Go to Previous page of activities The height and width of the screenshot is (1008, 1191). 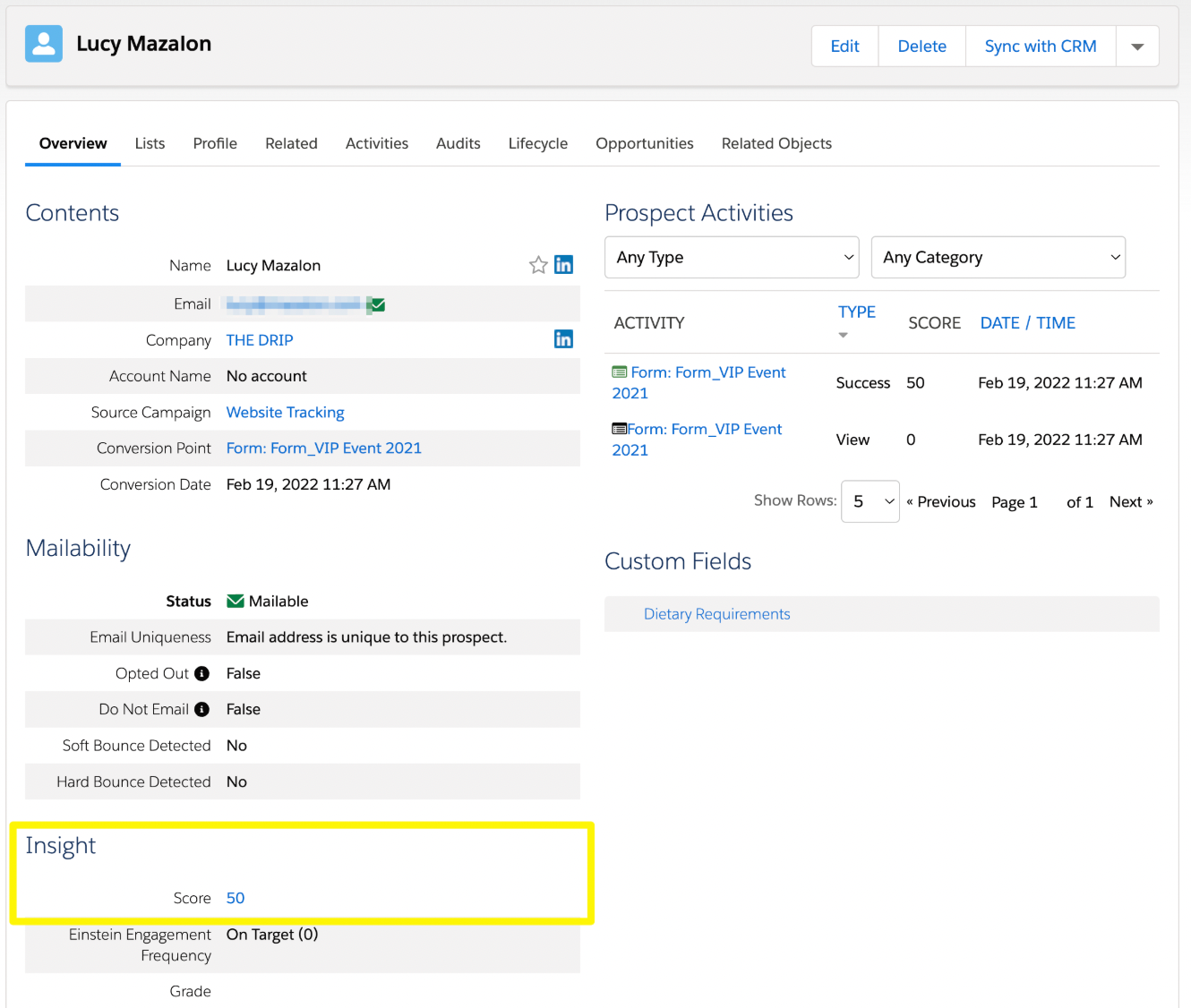click(x=941, y=502)
